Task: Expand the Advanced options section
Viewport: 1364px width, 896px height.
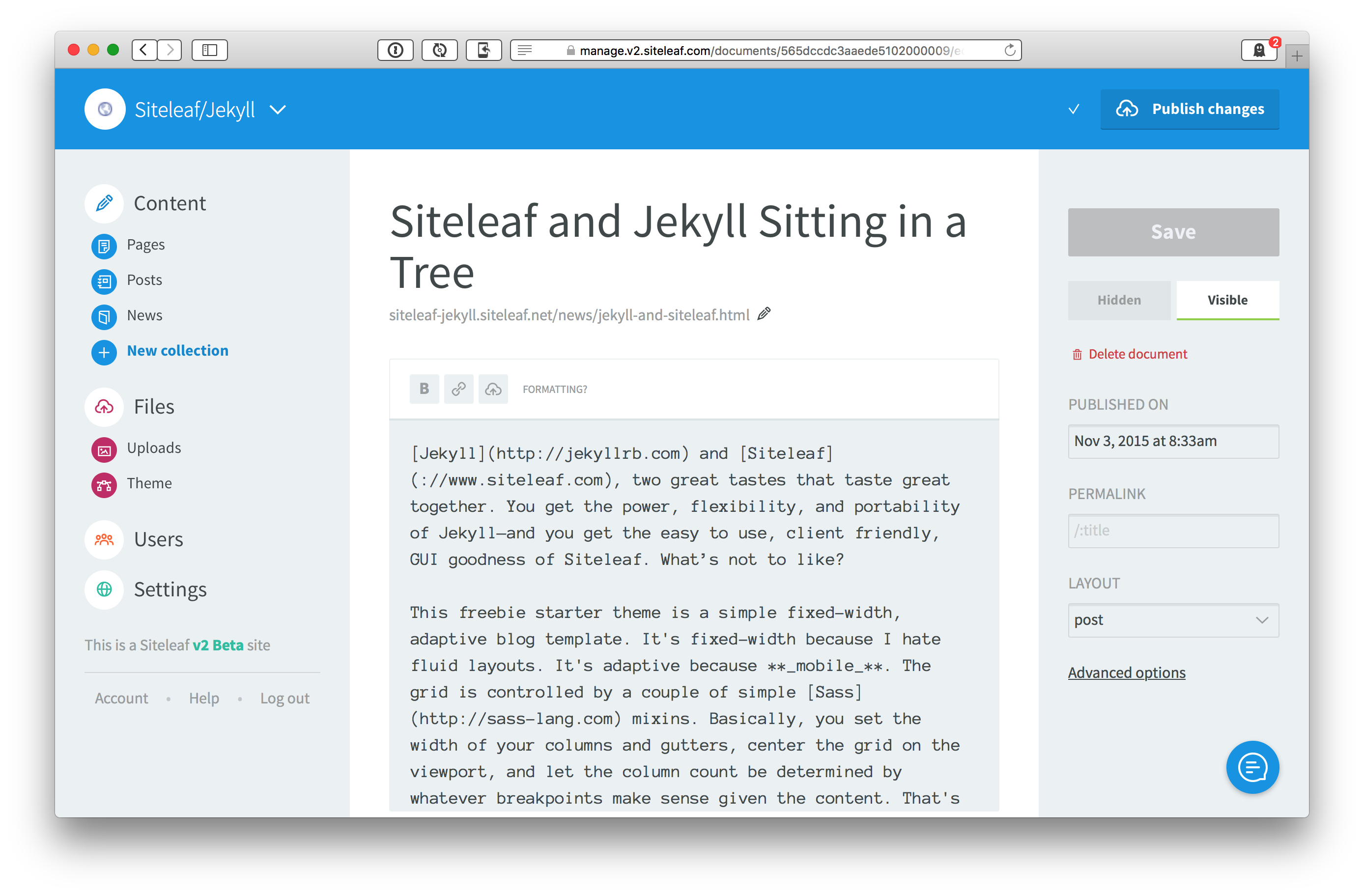Action: tap(1128, 672)
